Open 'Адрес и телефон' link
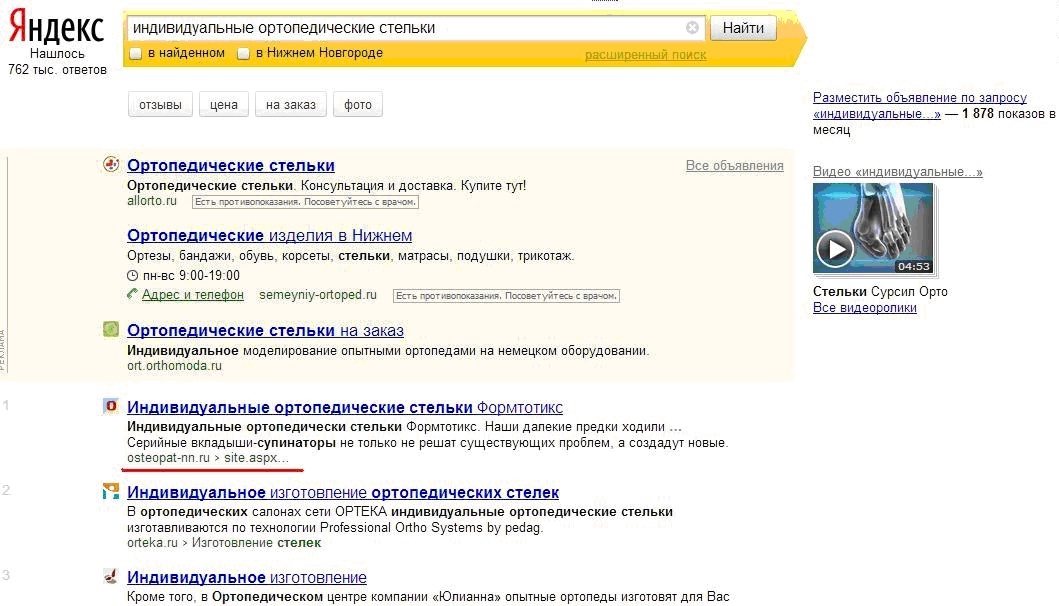This screenshot has width=1059, height=606. (x=192, y=295)
